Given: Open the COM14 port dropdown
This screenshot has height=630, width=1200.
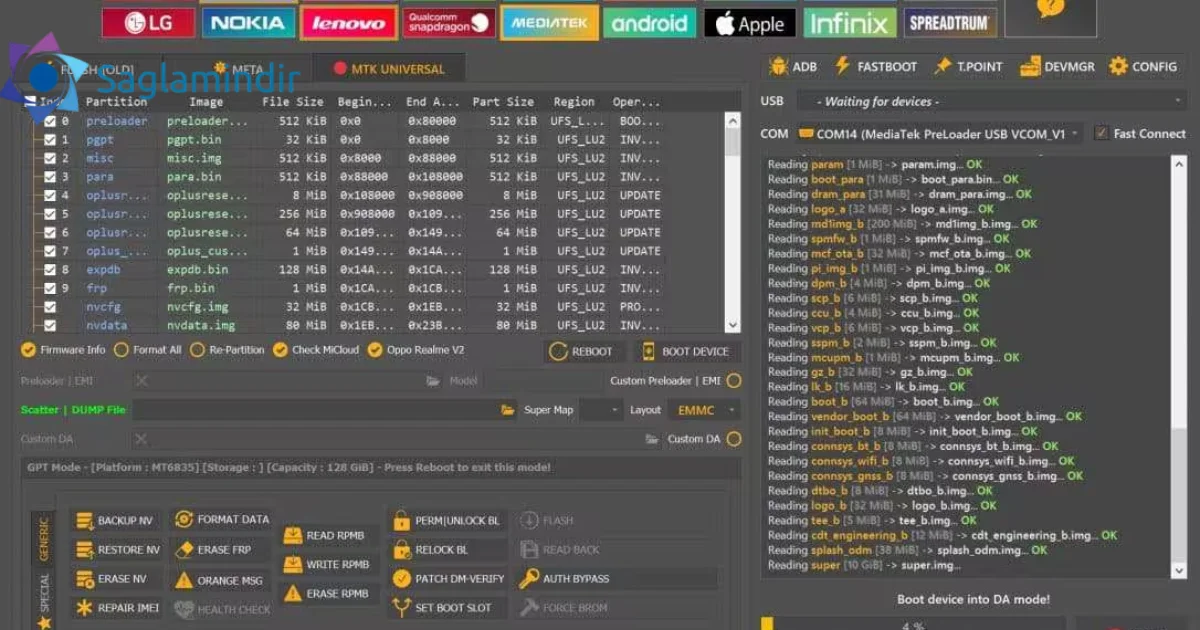Looking at the screenshot, I should (x=940, y=133).
